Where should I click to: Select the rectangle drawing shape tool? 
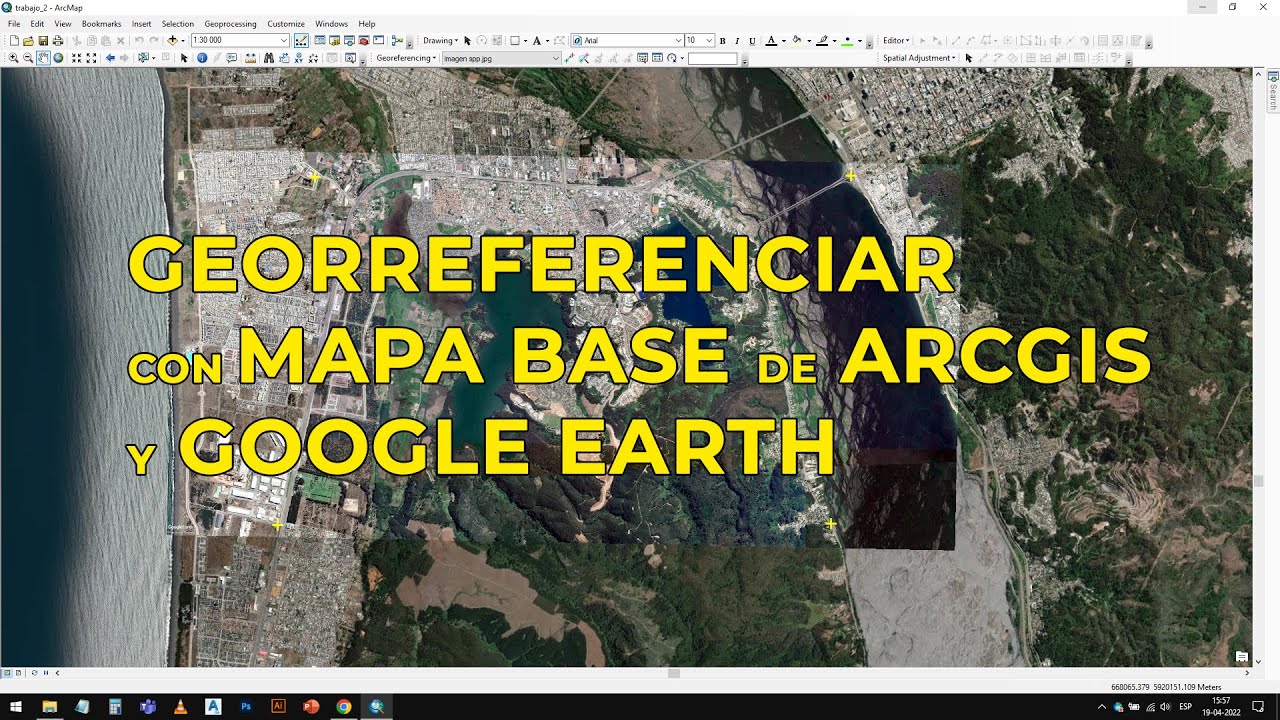[514, 40]
